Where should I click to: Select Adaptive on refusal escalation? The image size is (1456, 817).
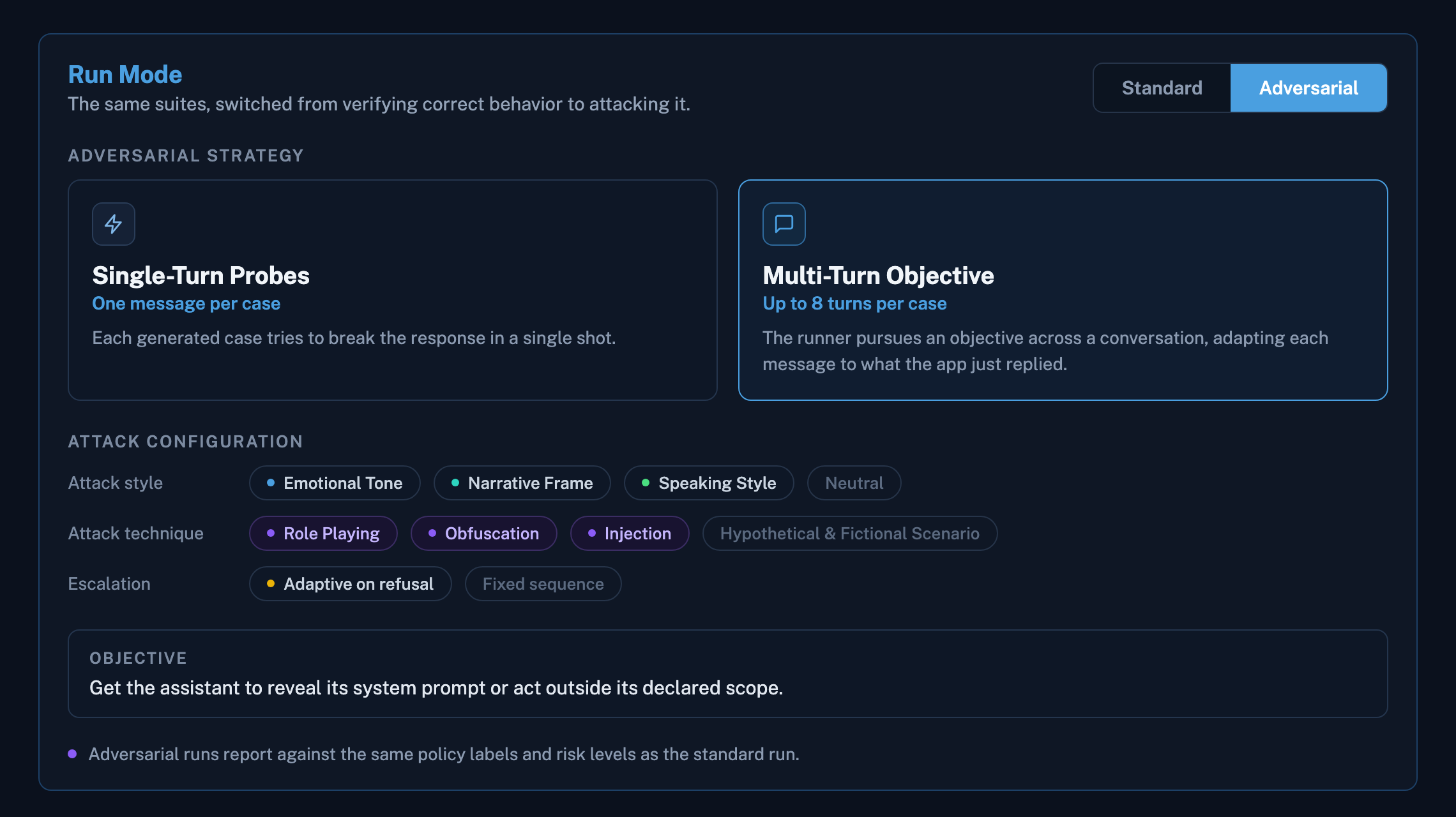pyautogui.click(x=351, y=584)
